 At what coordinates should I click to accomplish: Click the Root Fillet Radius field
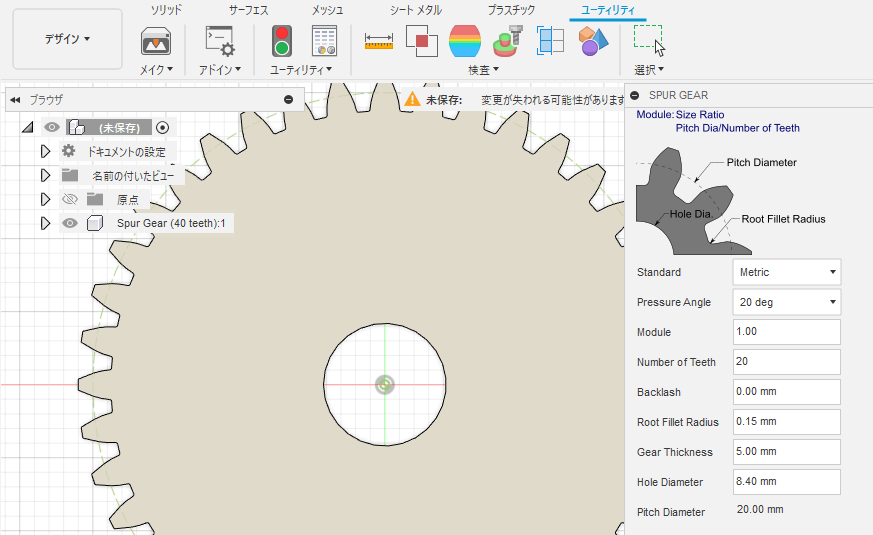(786, 422)
